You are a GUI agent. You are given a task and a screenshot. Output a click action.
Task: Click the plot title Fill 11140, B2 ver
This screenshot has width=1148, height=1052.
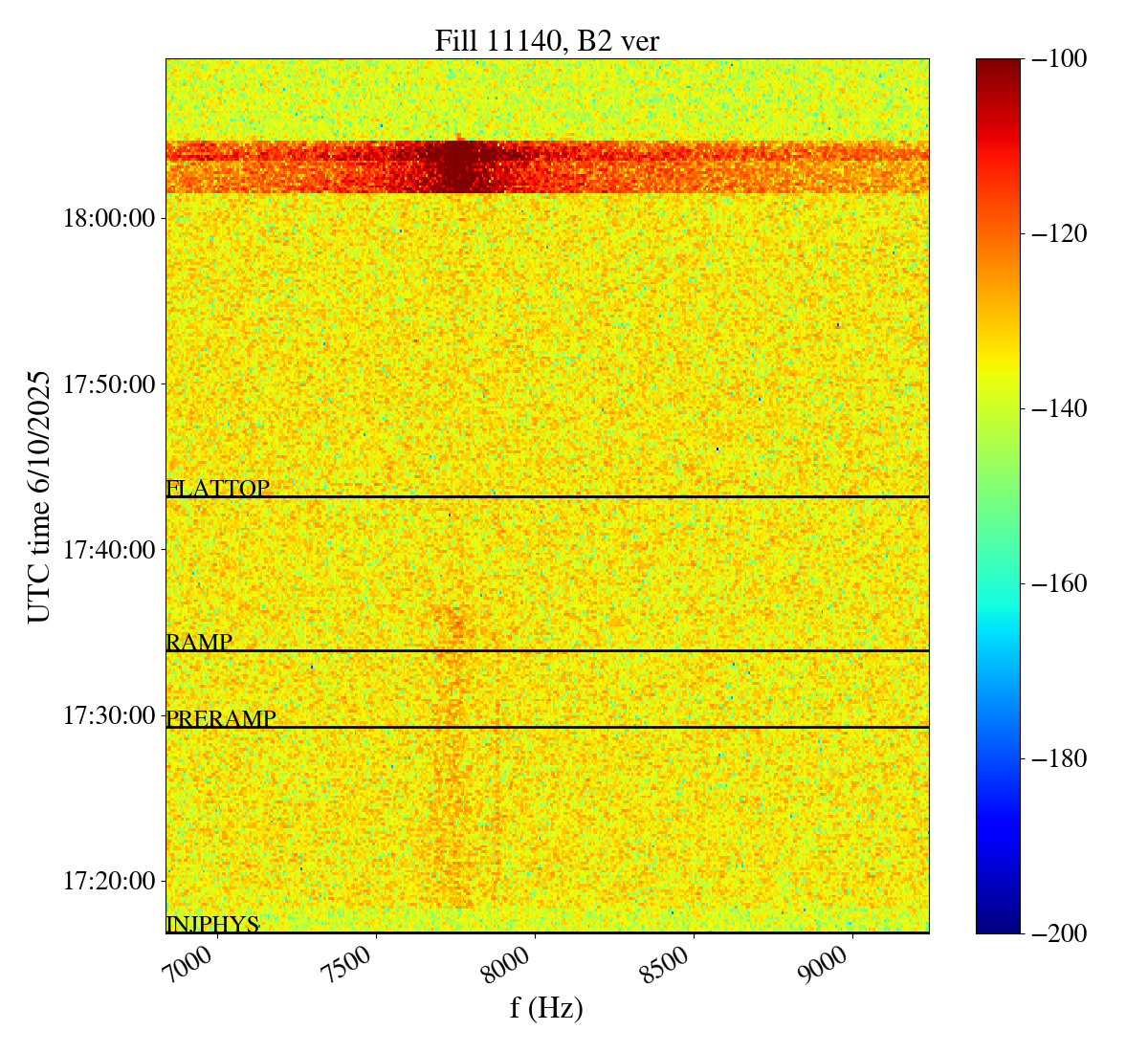click(546, 41)
